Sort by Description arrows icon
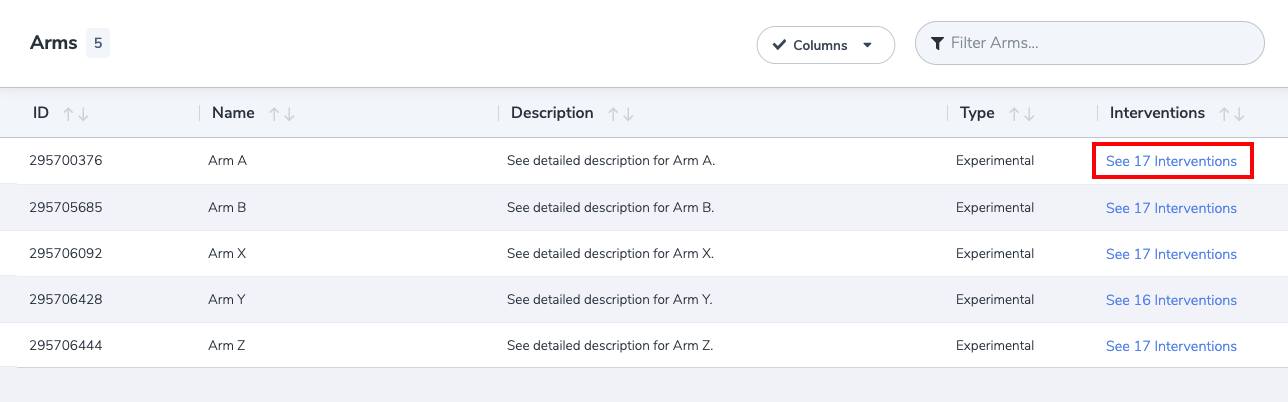Image resolution: width=1288 pixels, height=402 pixels. (620, 114)
